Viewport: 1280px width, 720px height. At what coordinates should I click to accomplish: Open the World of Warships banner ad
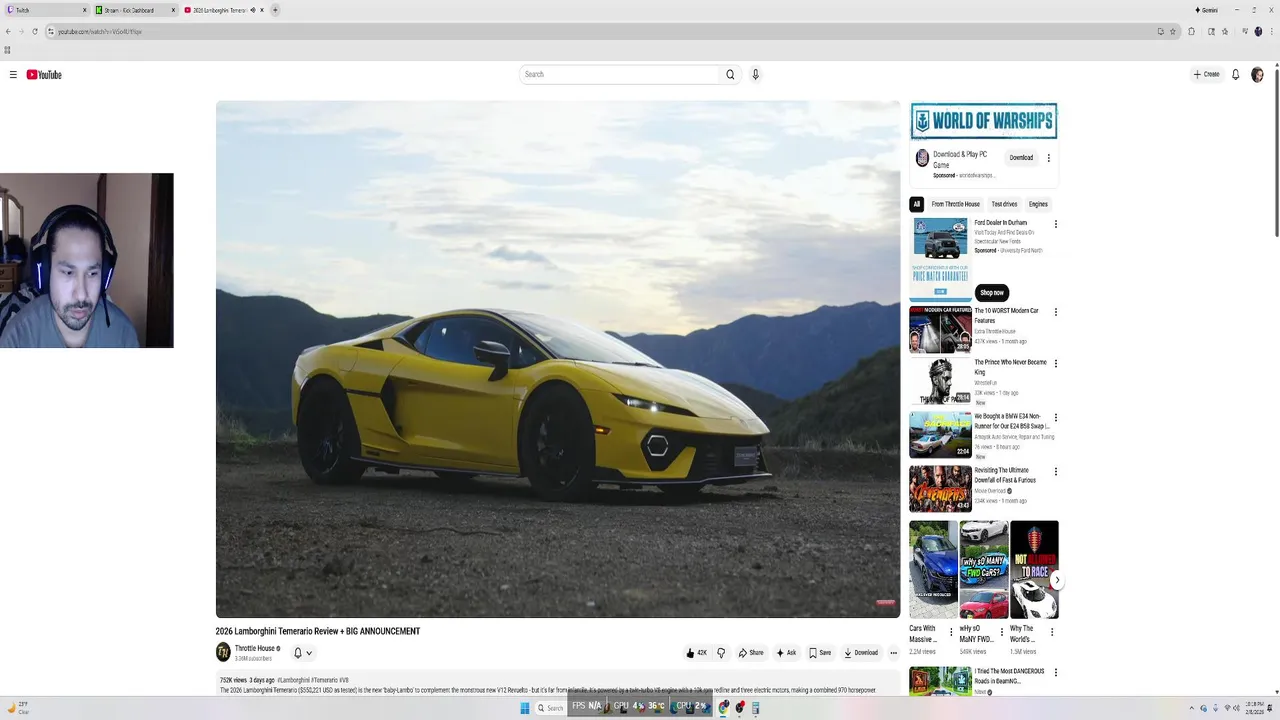click(984, 121)
